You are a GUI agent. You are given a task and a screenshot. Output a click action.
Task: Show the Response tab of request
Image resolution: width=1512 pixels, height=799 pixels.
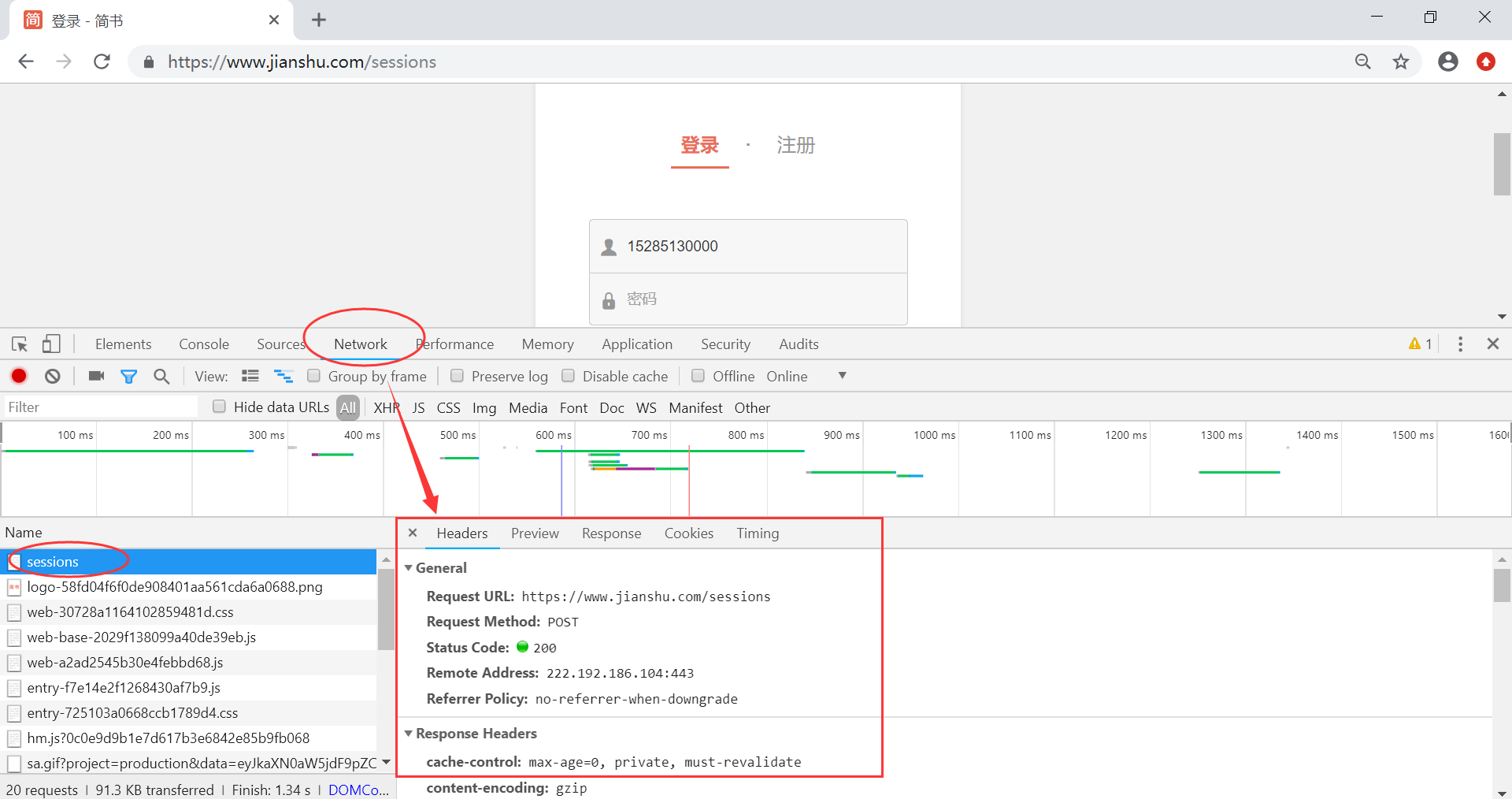tap(612, 533)
